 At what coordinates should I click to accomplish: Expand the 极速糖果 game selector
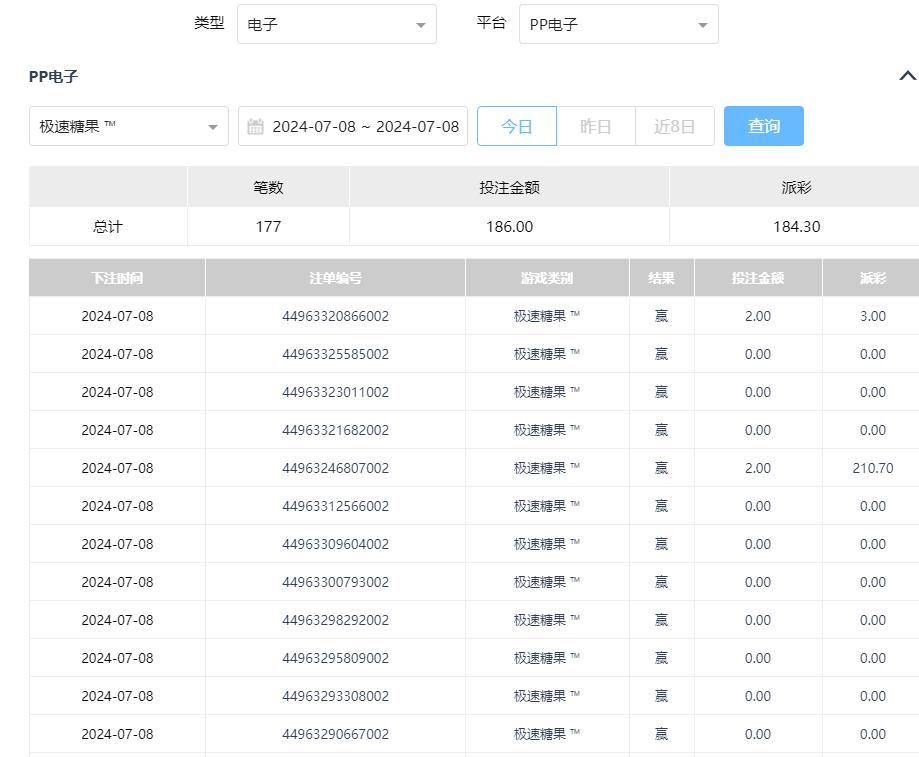click(128, 127)
